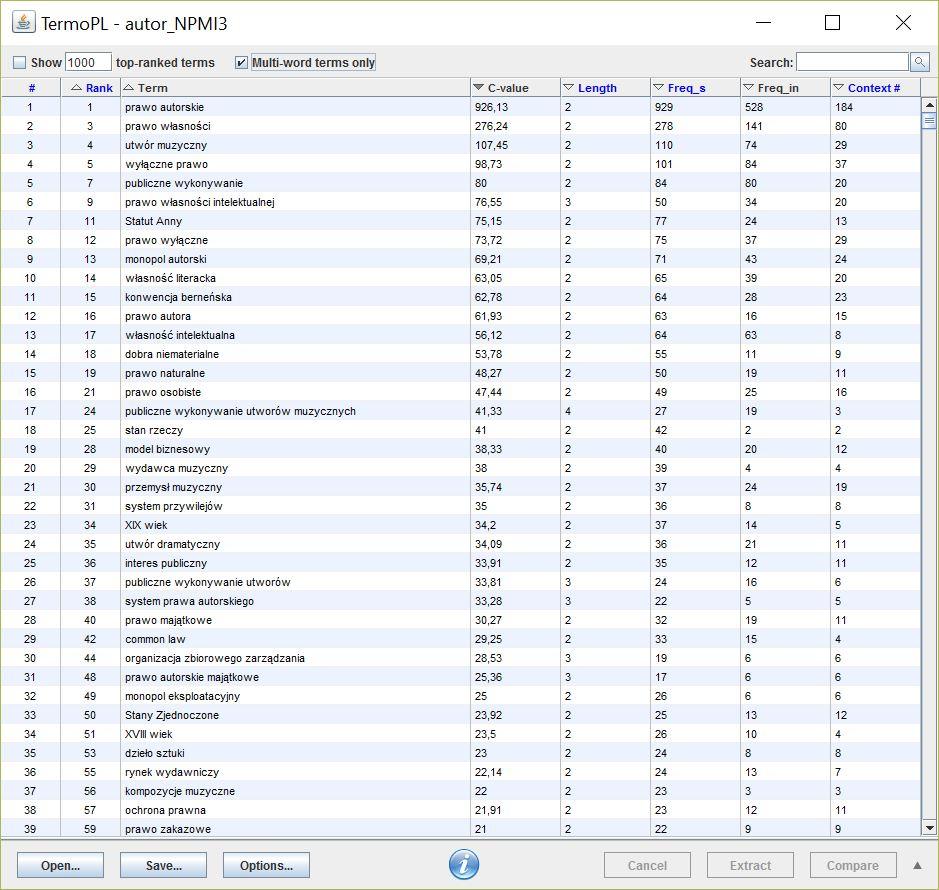Select the term 'wydawca muzyczny'
939x890 pixels.
[x=177, y=468]
